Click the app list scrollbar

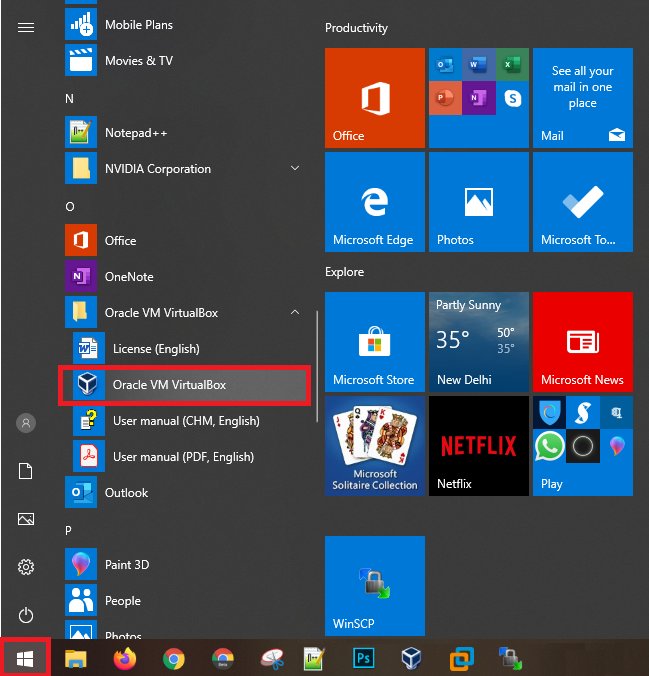[317, 366]
